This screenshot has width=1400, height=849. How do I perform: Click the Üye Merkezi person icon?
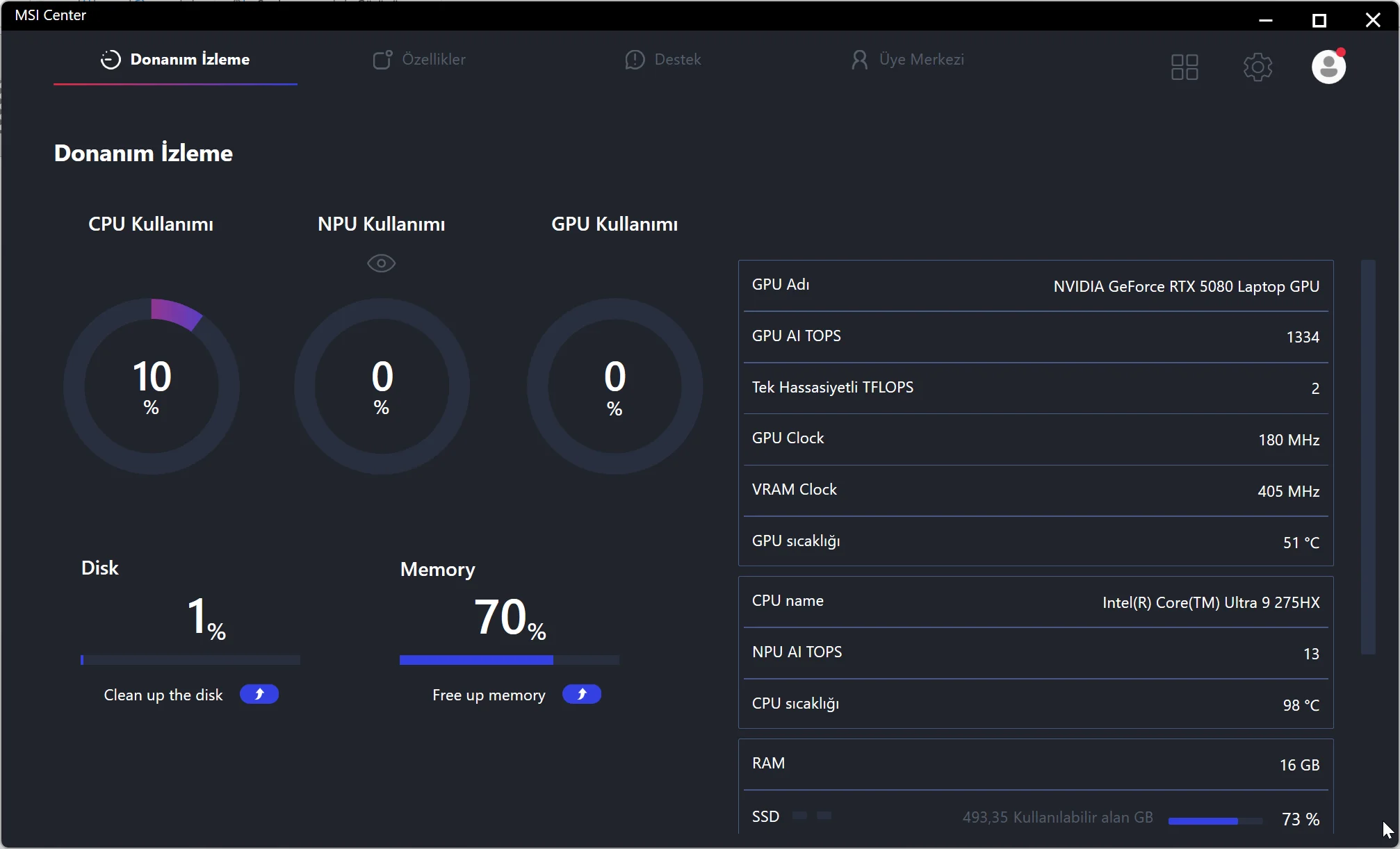tap(860, 60)
